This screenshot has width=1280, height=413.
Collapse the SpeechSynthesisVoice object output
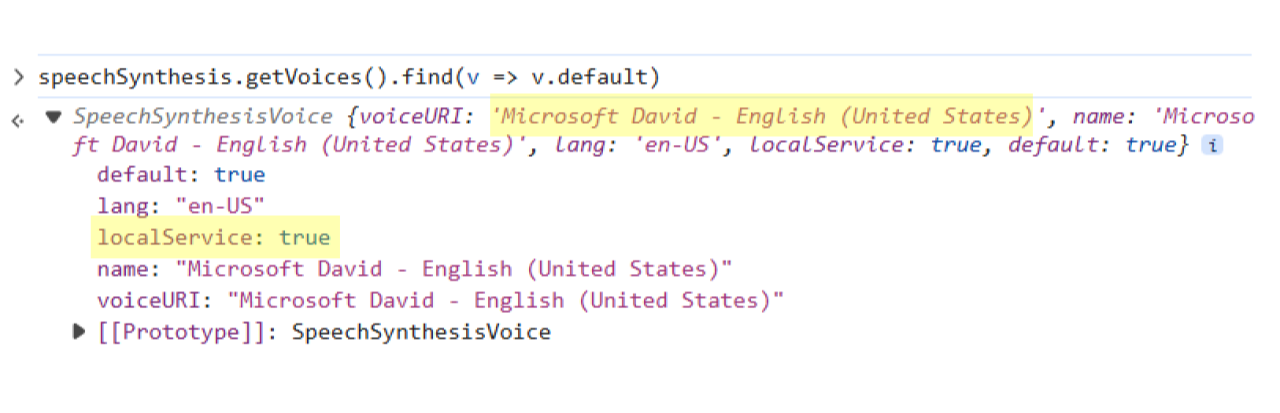[x=53, y=118]
